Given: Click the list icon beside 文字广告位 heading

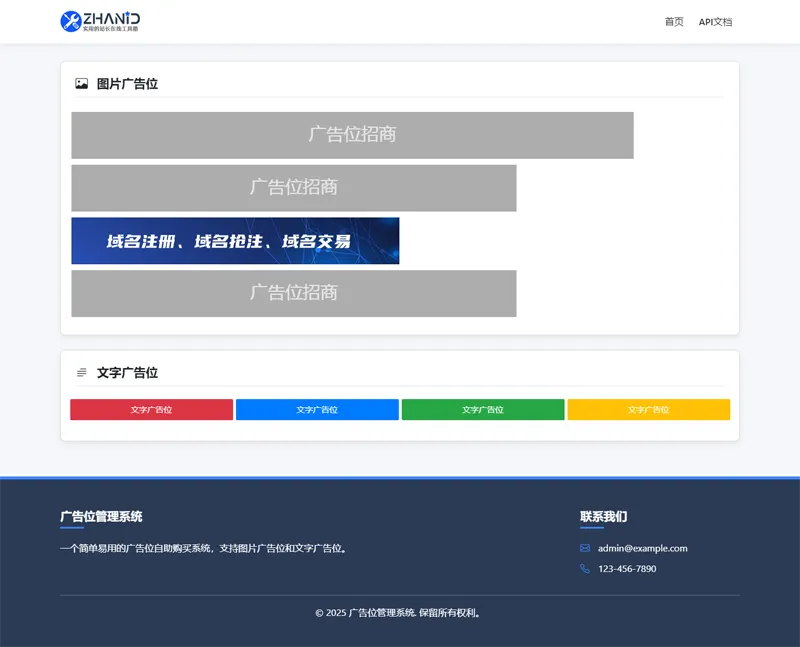Looking at the screenshot, I should click(81, 371).
